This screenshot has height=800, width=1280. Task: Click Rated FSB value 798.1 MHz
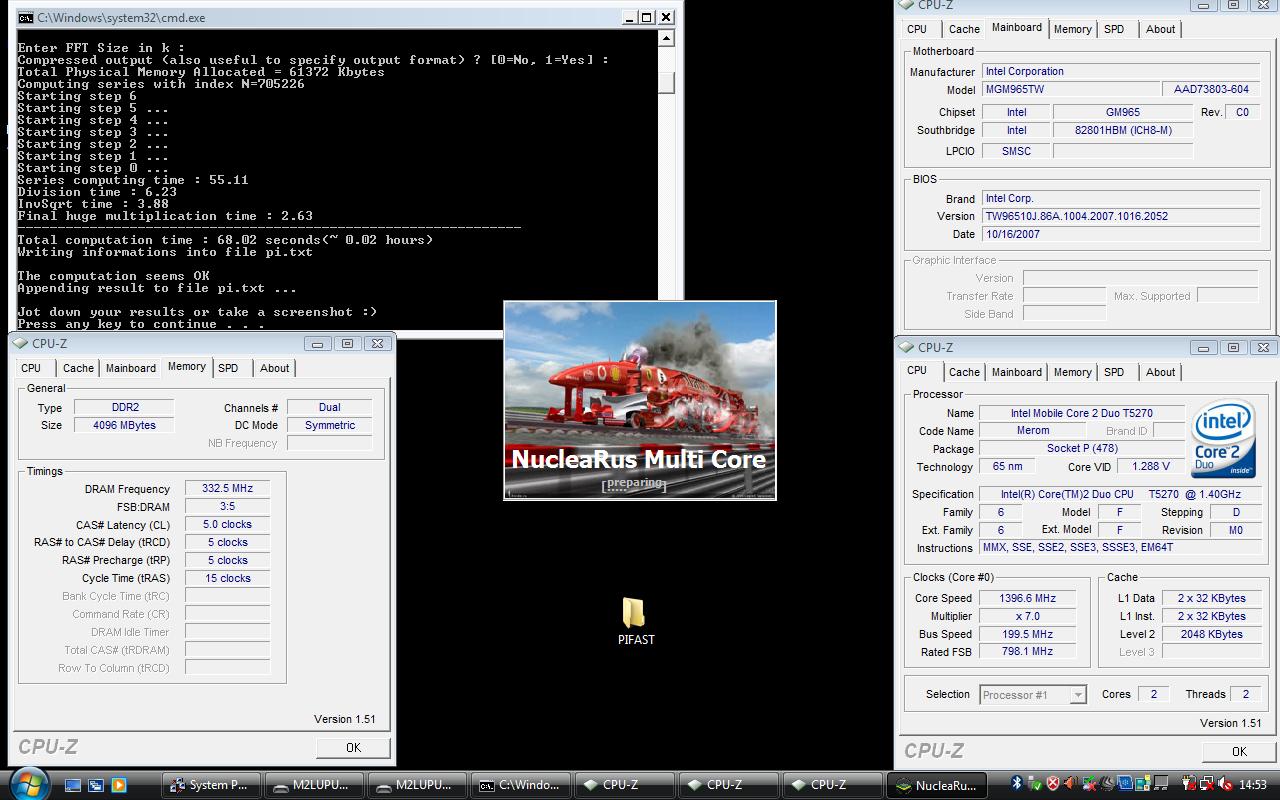click(1027, 652)
